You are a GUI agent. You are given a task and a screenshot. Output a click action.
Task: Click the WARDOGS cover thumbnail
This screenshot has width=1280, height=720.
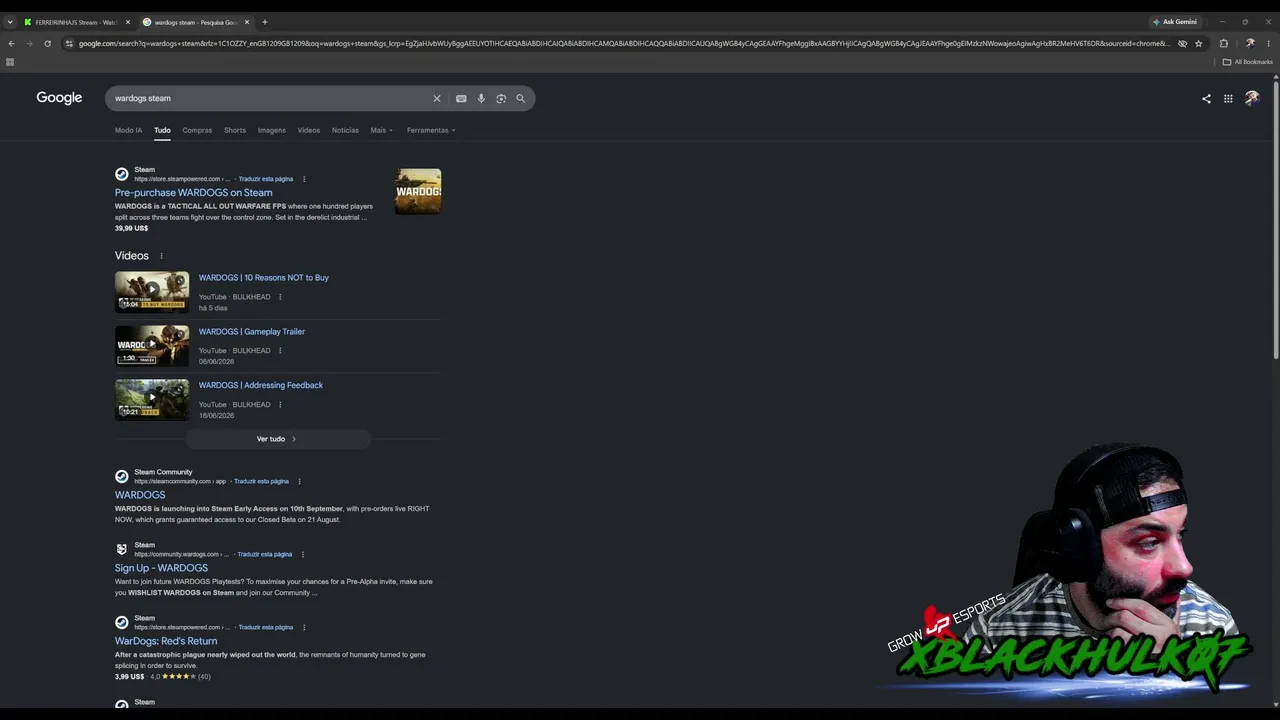point(418,191)
